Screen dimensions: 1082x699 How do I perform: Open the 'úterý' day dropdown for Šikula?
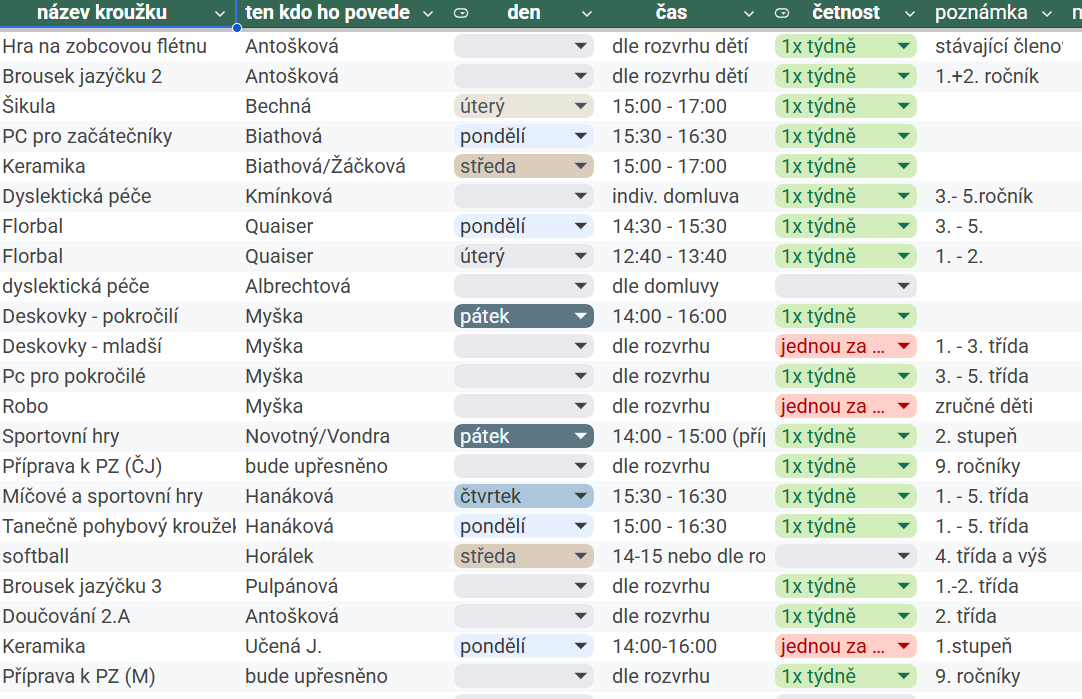[524, 106]
